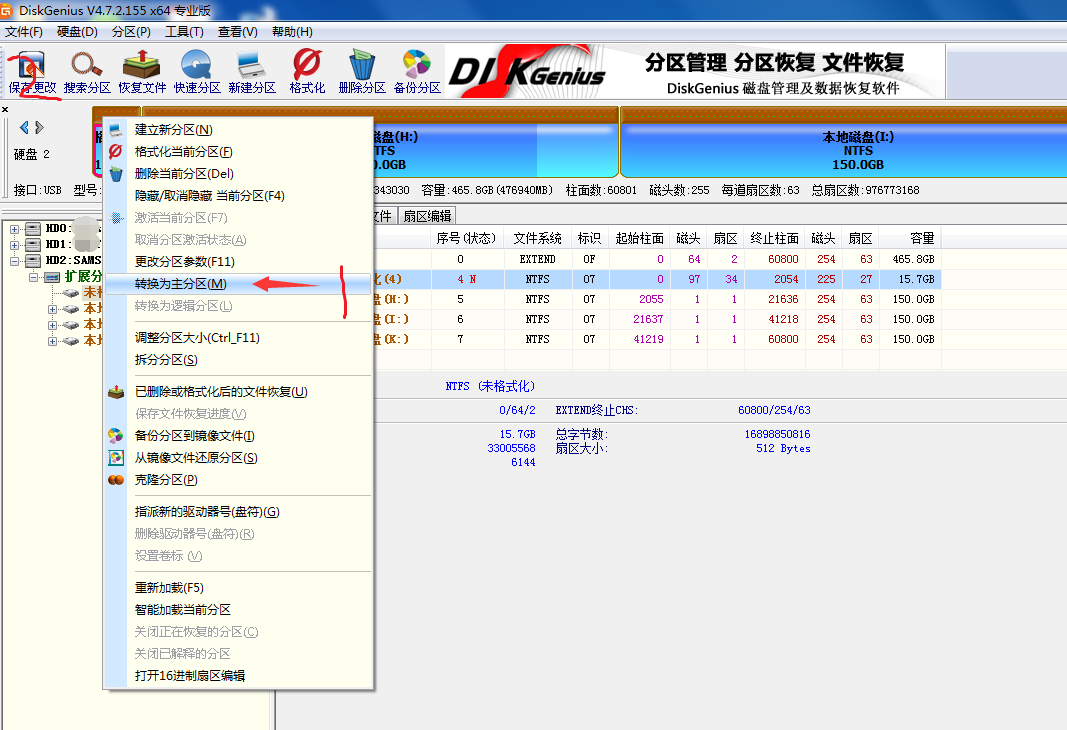Select 转换为主分区(M) in the context menu
1067x730 pixels.
pyautogui.click(x=181, y=284)
